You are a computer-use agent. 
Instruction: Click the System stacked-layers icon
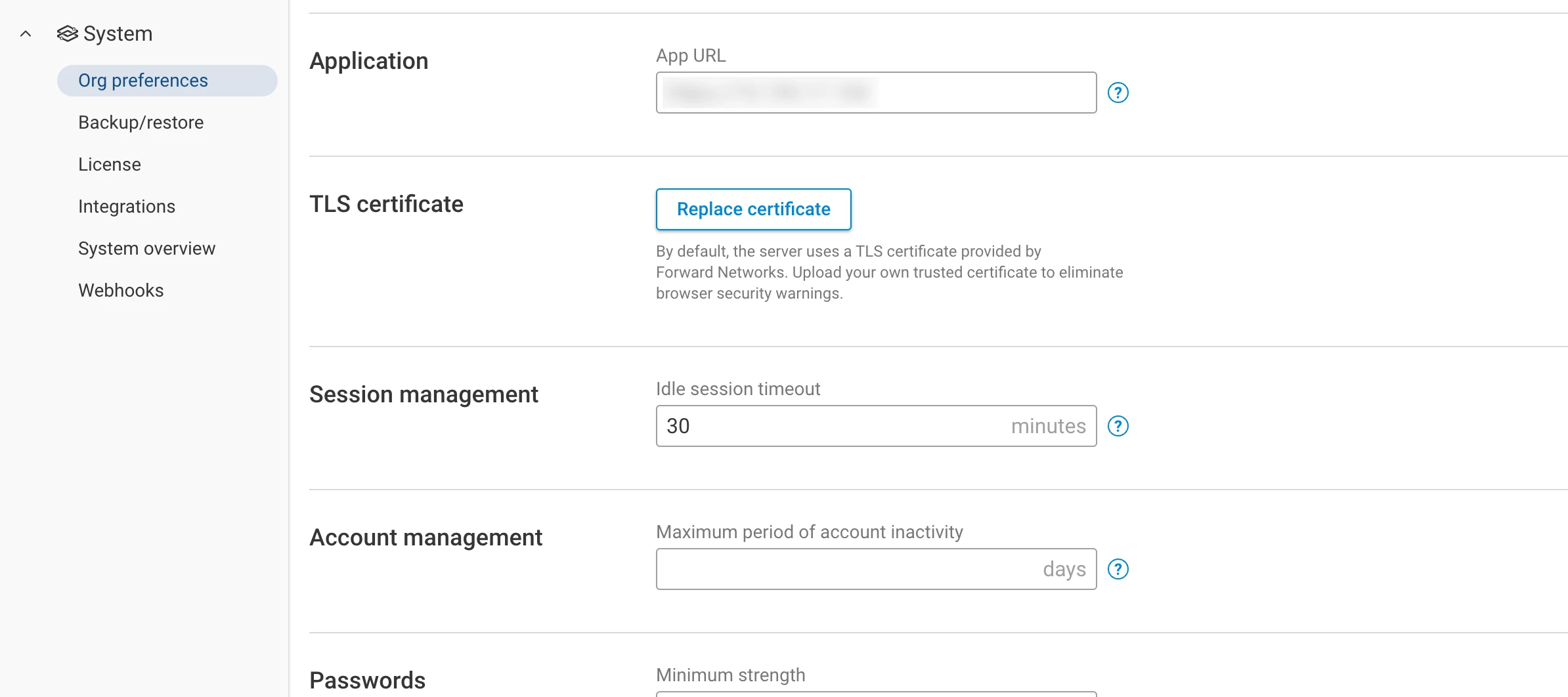(67, 33)
